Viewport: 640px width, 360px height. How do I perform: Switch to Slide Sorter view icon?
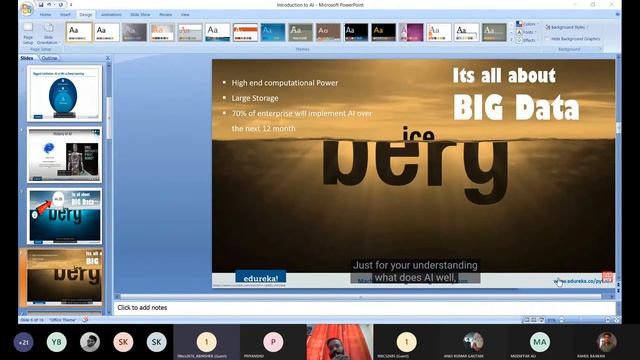[x=534, y=320]
